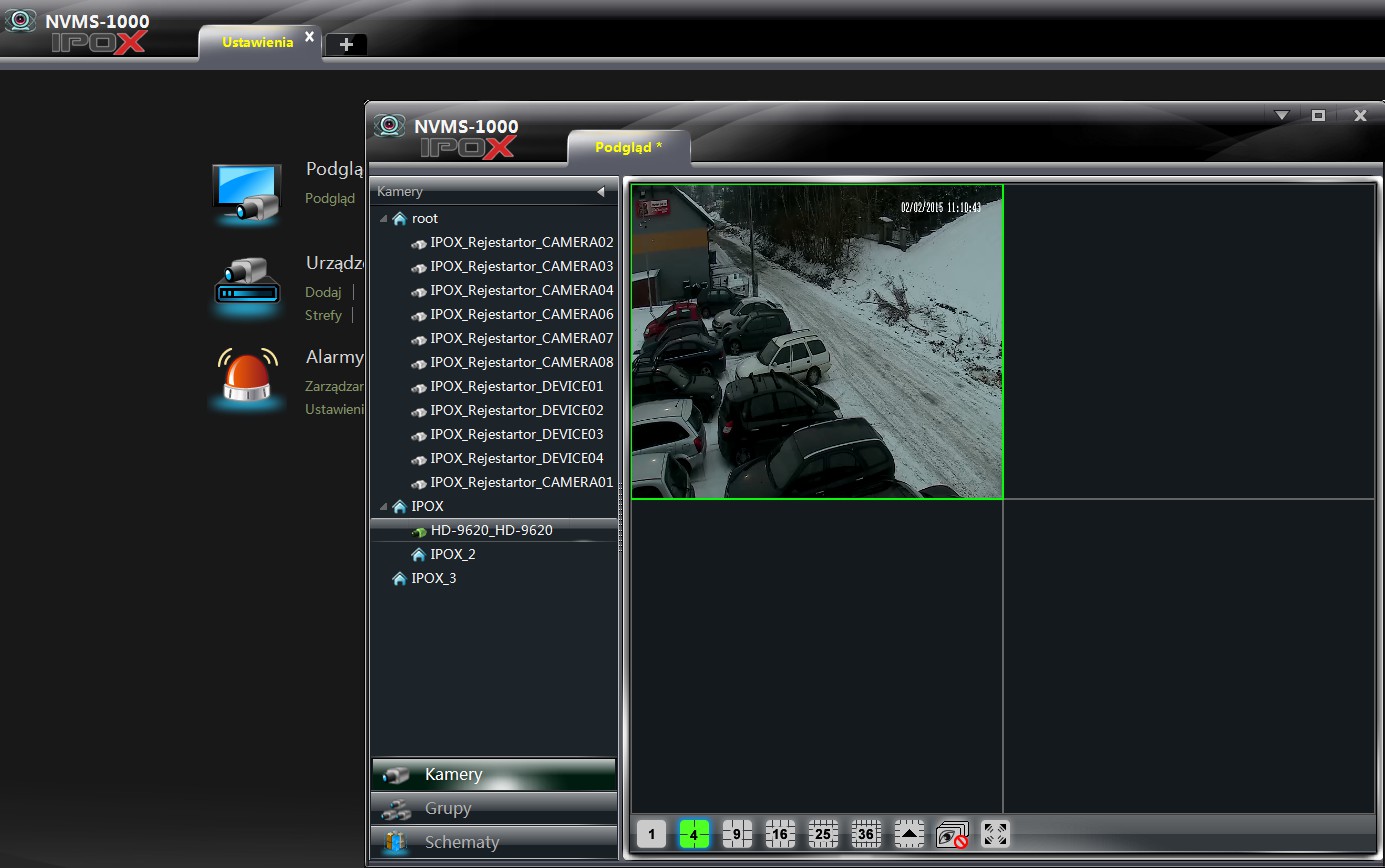1385x868 pixels.
Task: Click the house icon beside root
Action: tap(400, 218)
